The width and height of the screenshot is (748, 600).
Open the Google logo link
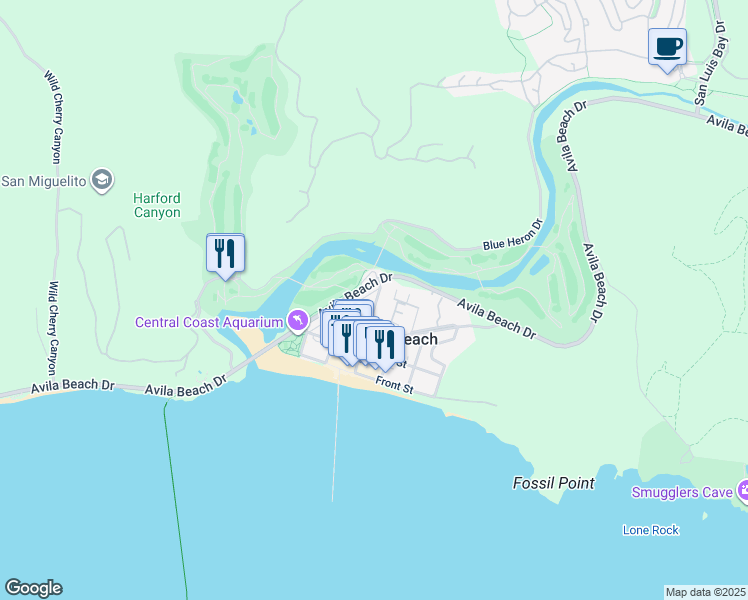33,588
